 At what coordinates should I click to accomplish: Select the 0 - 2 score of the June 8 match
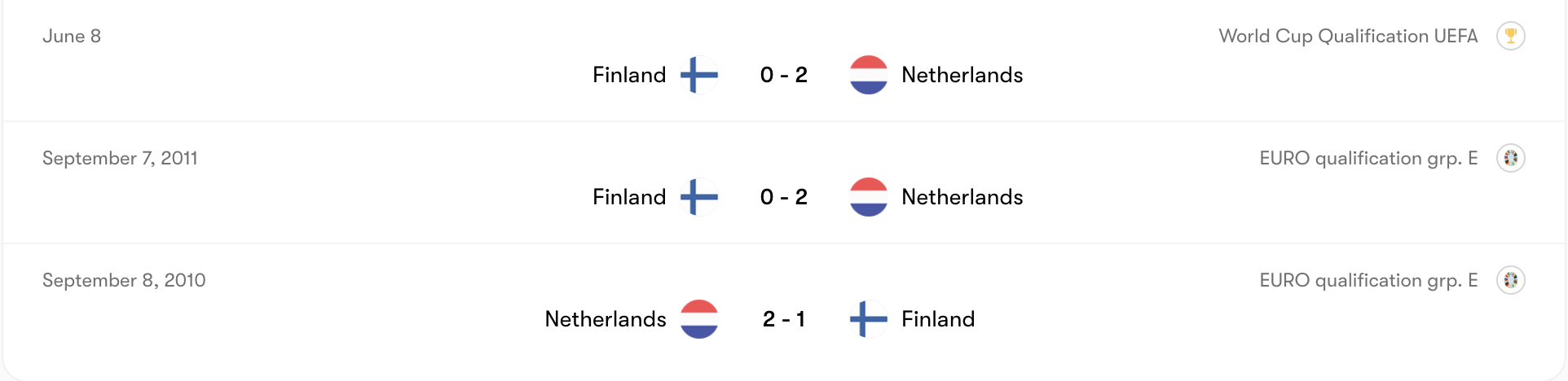click(x=783, y=75)
